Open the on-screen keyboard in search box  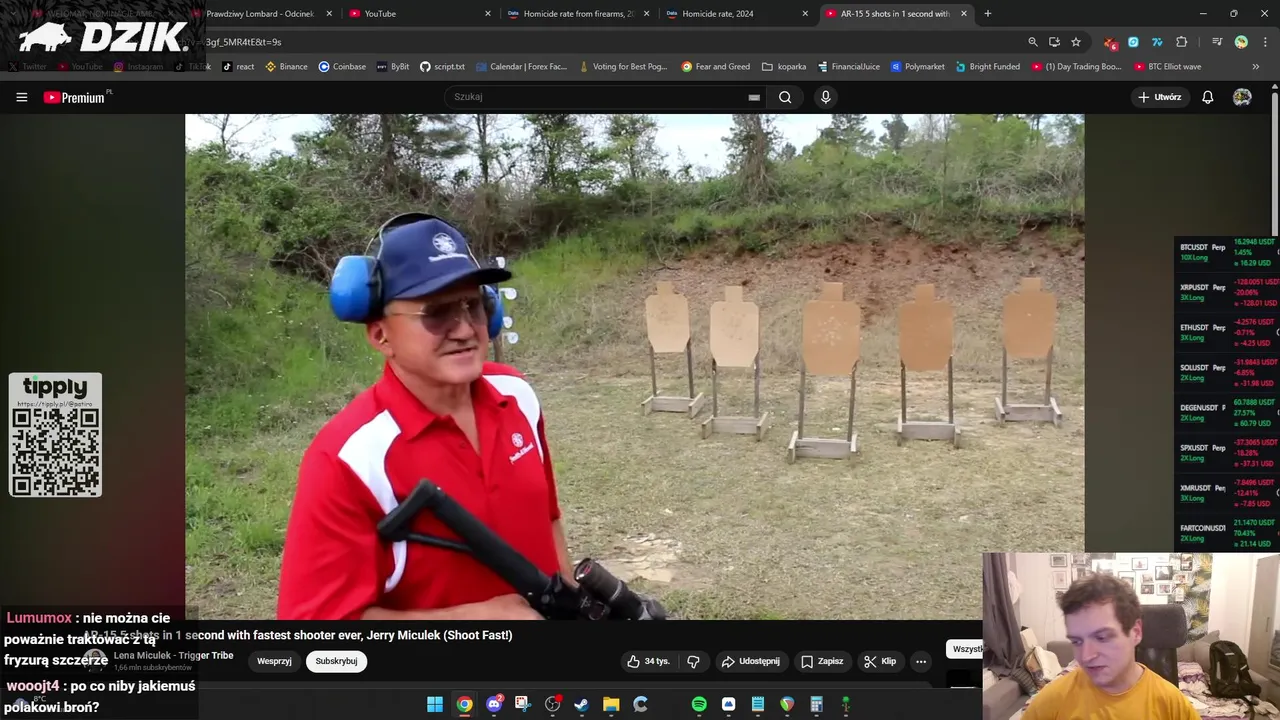coord(754,97)
